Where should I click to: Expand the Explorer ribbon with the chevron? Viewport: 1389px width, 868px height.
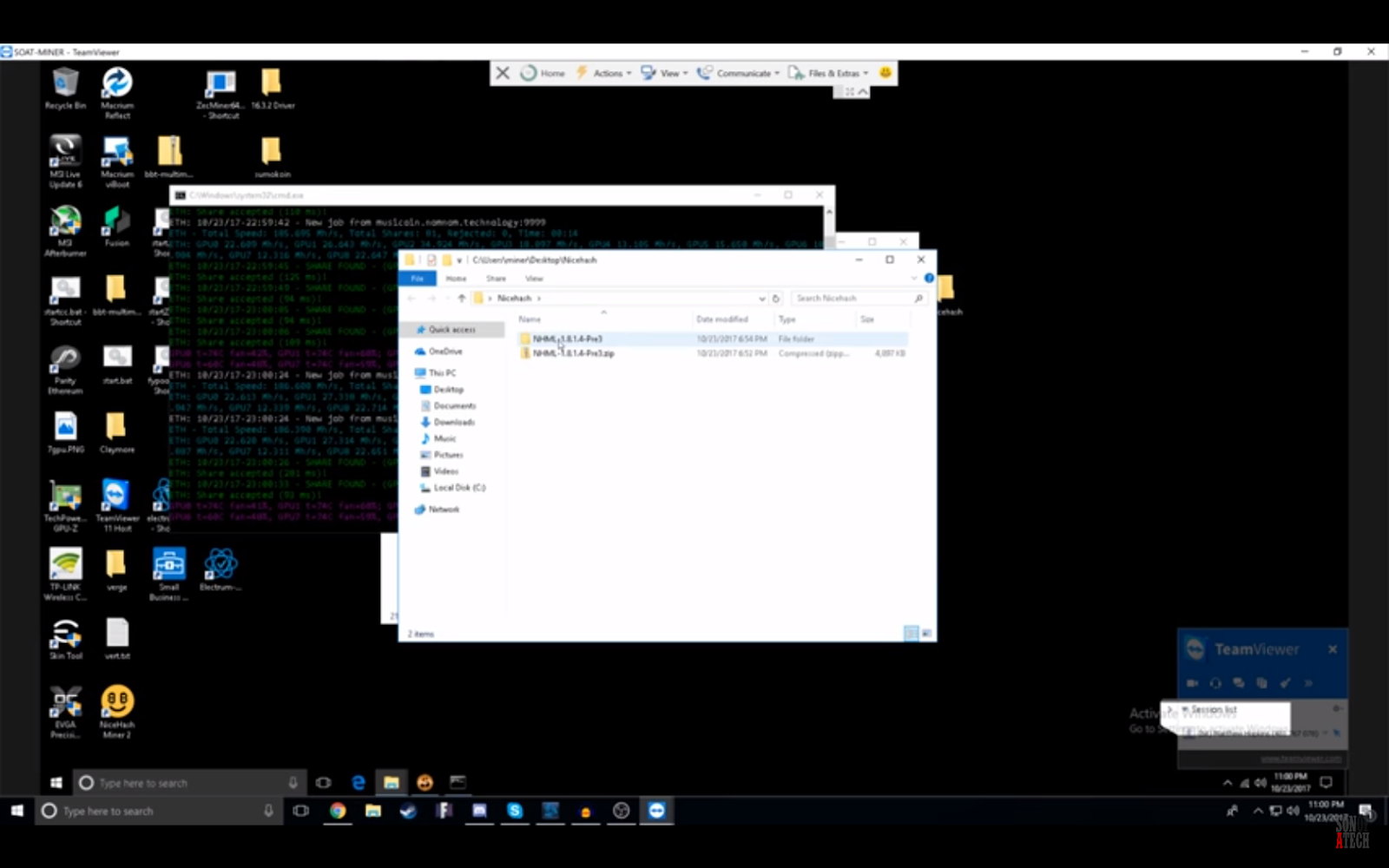[x=914, y=279]
